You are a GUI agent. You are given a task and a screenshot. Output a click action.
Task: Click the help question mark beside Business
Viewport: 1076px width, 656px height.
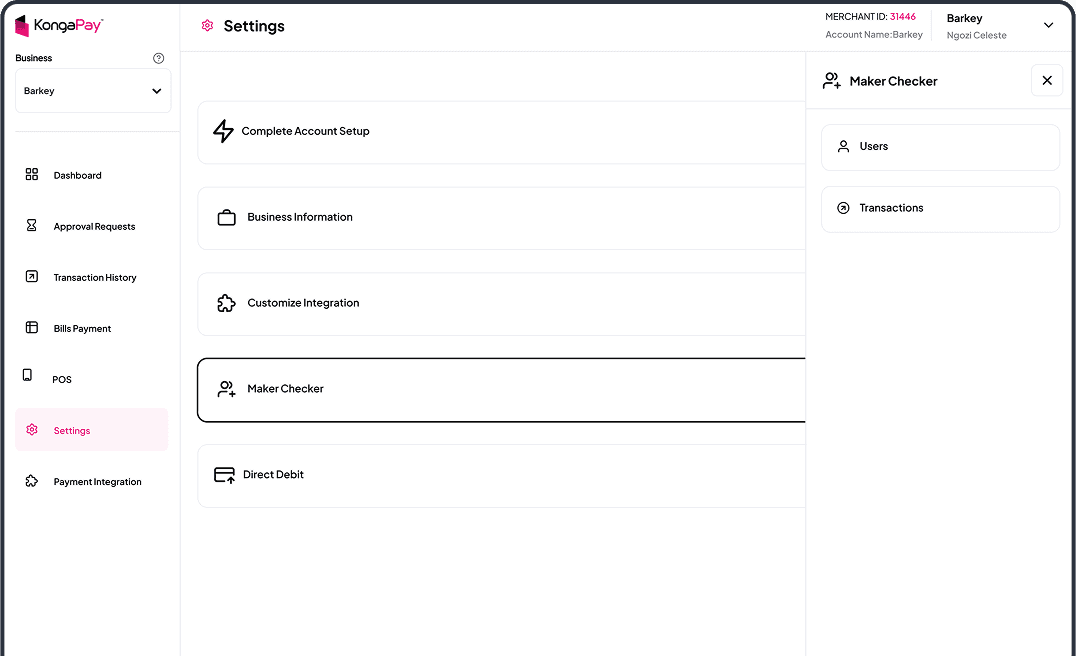coord(158,58)
